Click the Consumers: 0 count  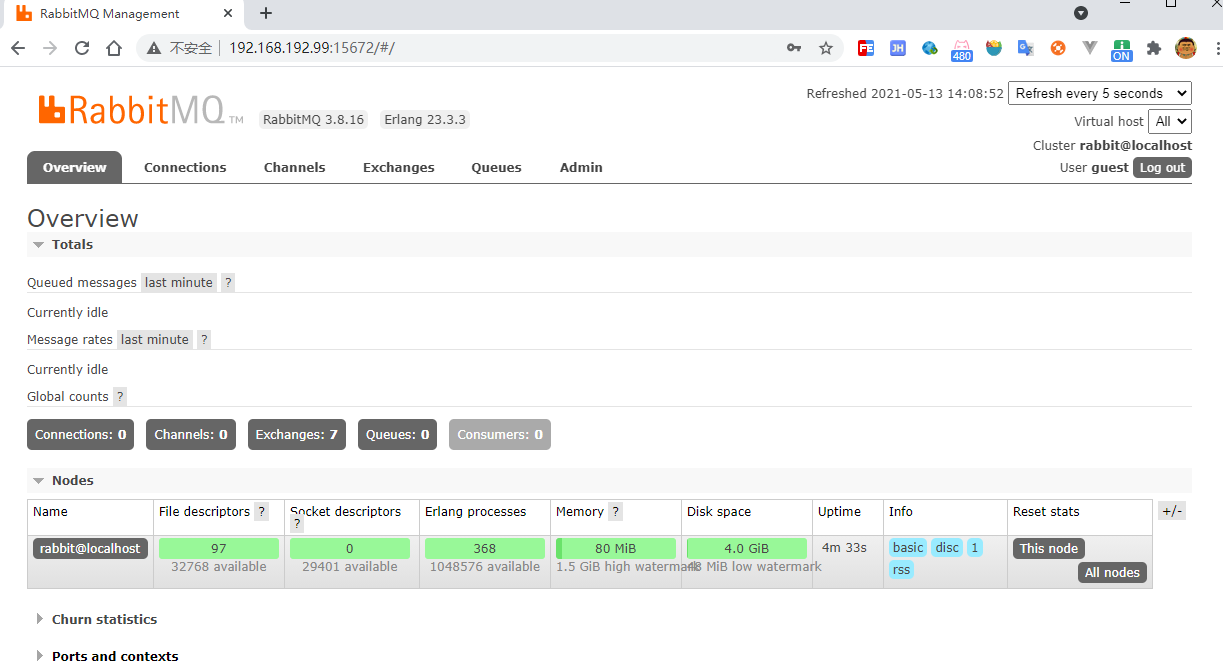[x=500, y=435]
